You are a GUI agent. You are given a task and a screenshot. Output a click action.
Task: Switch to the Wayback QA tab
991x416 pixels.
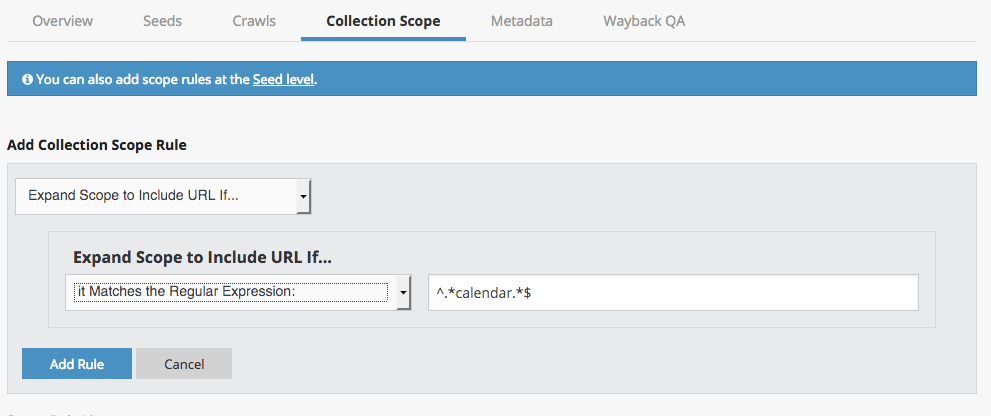(x=644, y=20)
